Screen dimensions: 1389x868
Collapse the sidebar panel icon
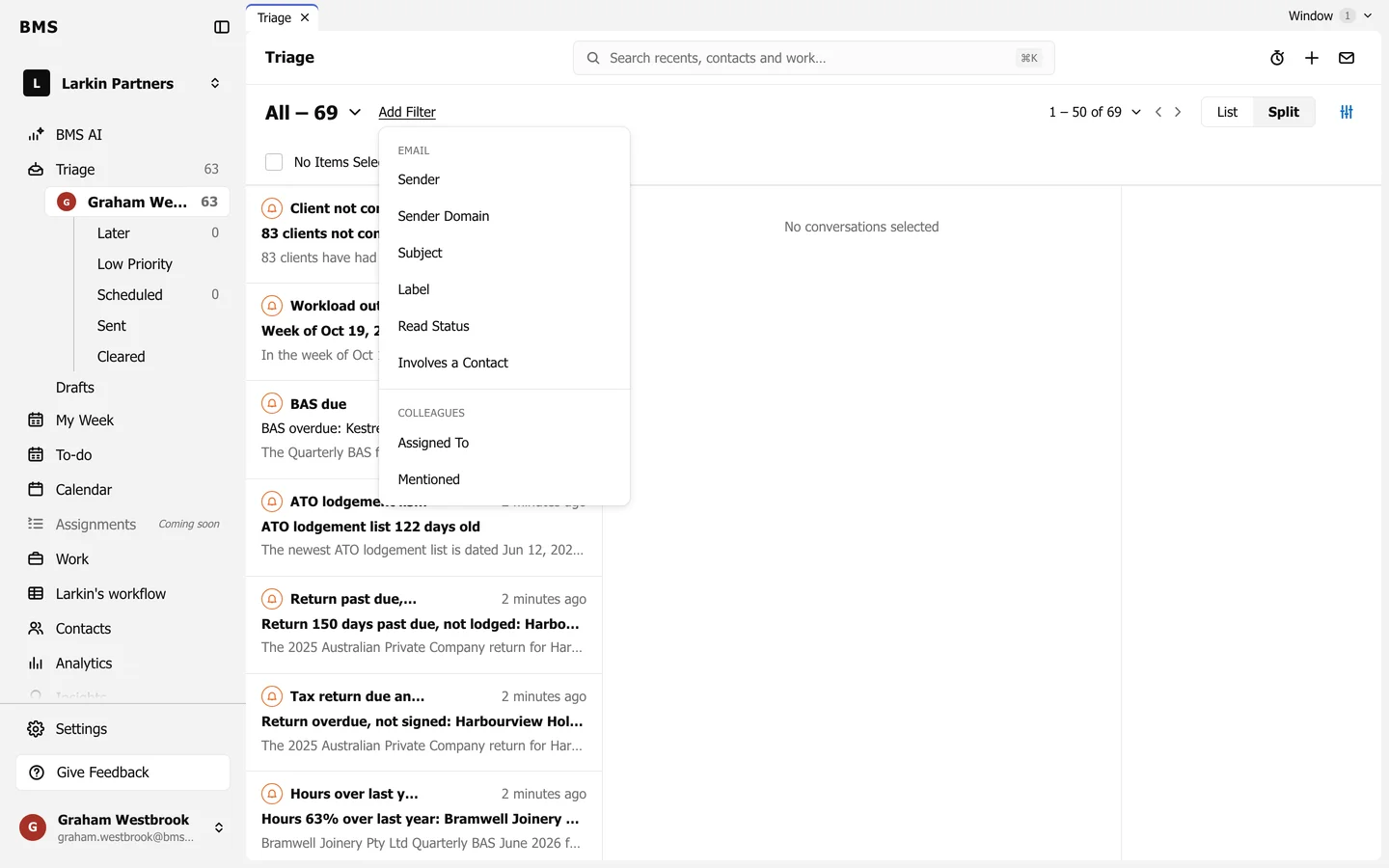coord(222,27)
